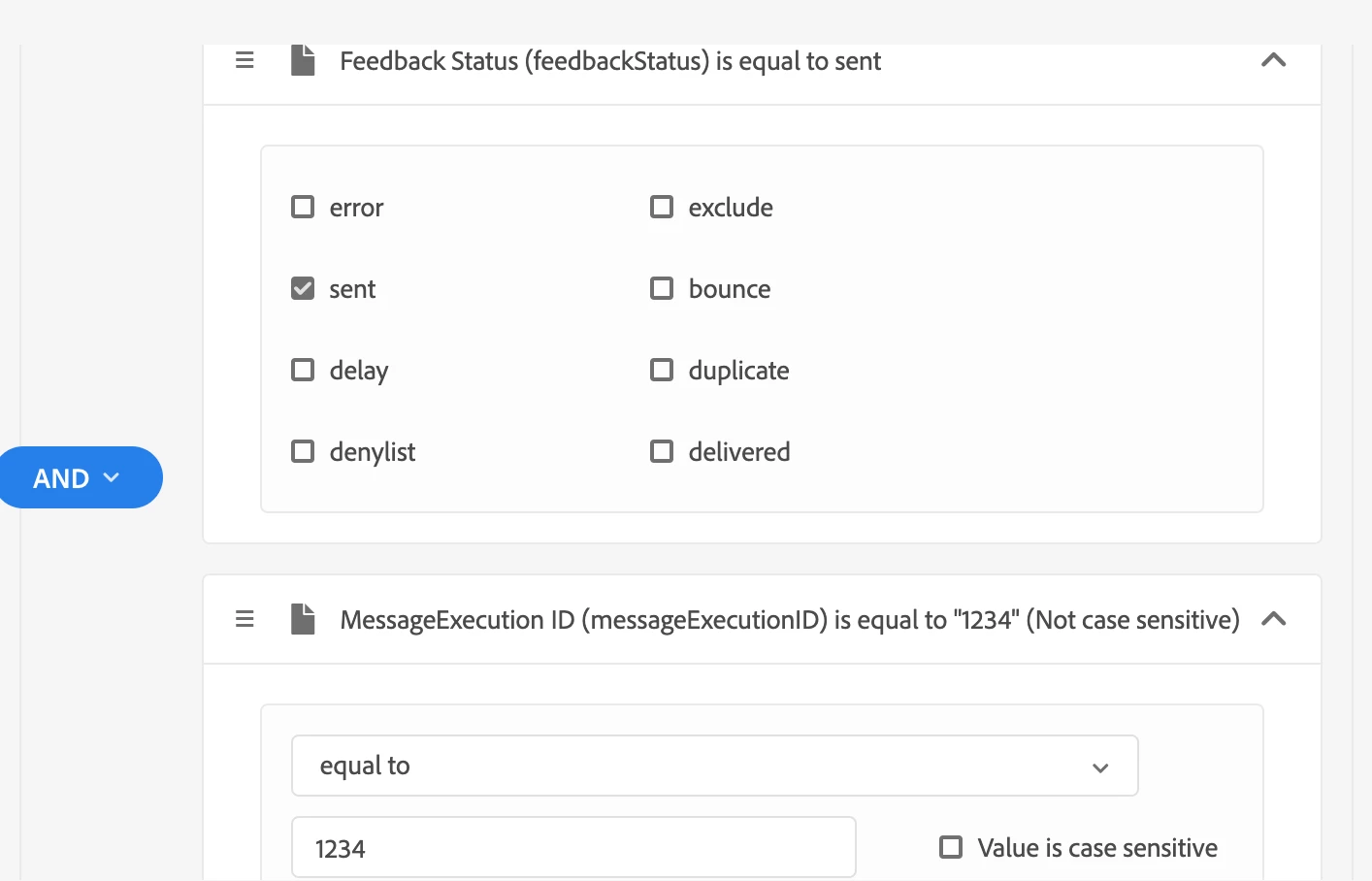Tick the denylist checkbox

pos(303,451)
